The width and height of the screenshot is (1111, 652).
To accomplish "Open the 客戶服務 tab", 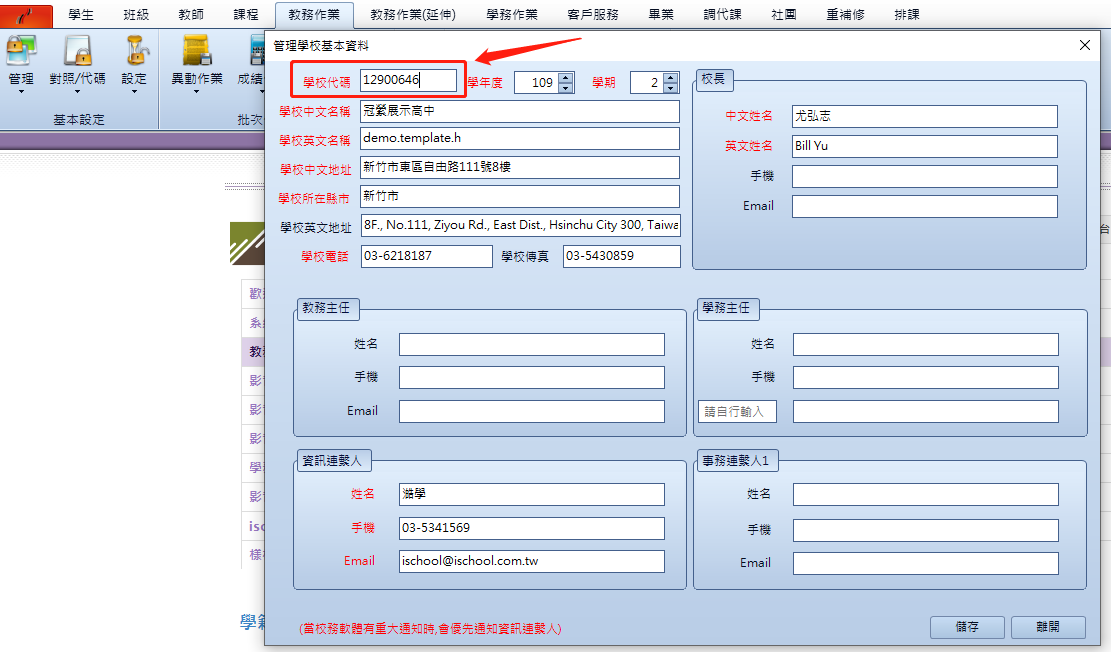I will [x=593, y=15].
